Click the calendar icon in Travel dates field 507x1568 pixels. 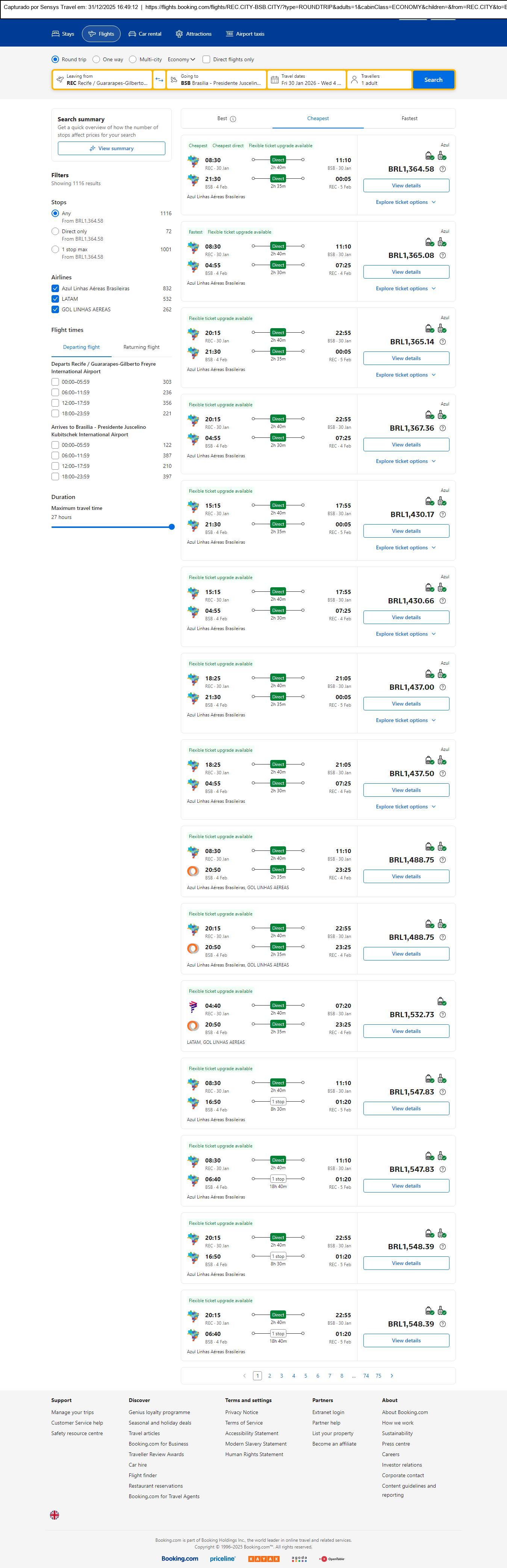click(x=275, y=80)
